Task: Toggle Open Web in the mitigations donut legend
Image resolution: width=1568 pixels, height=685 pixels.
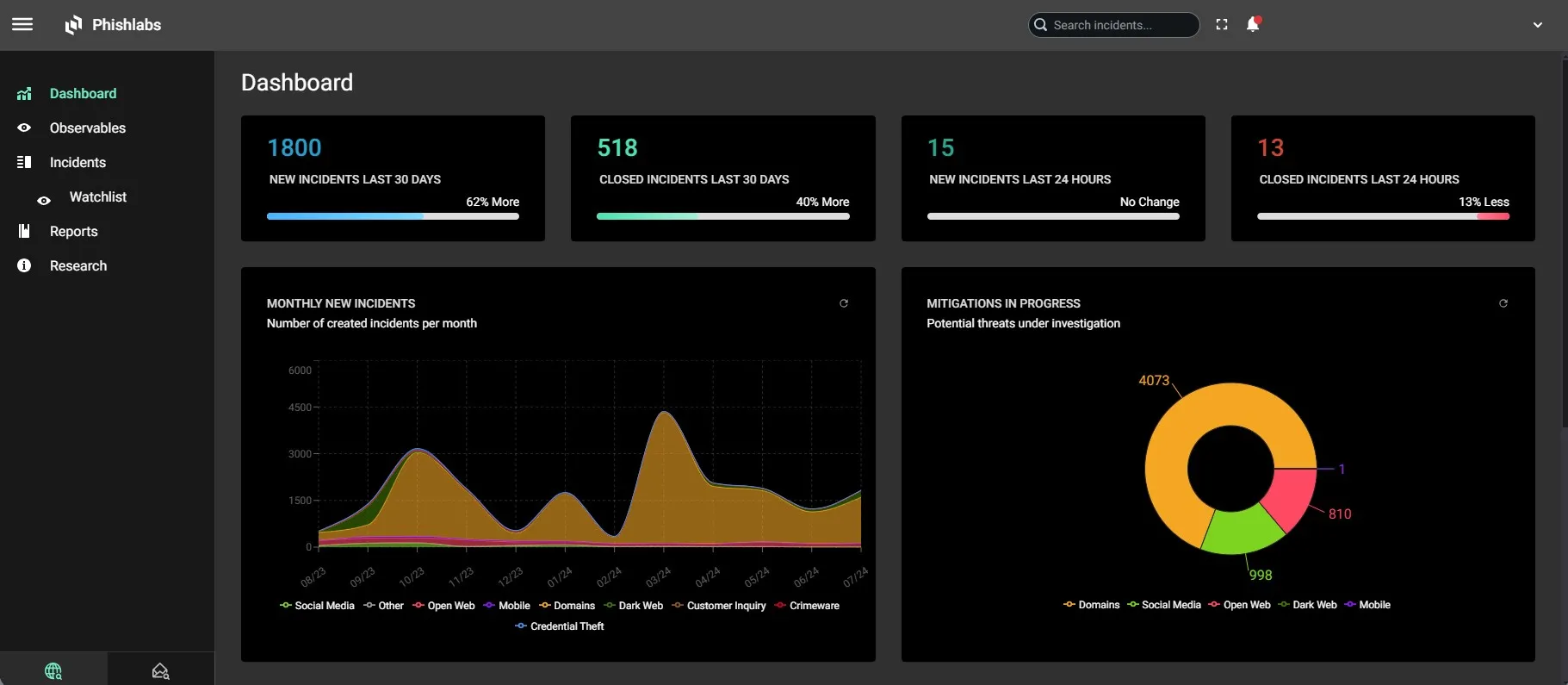Action: [1239, 605]
